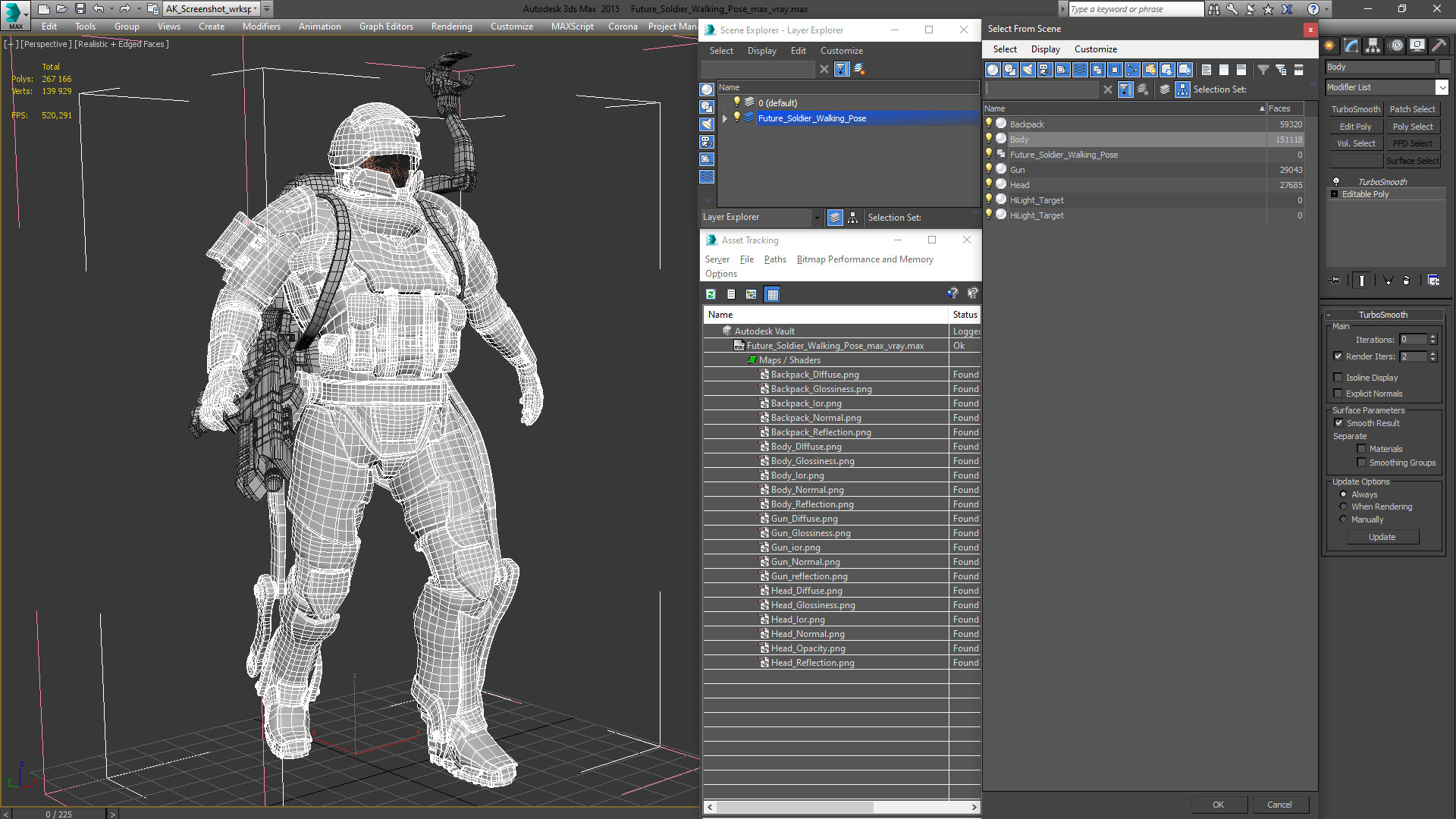
Task: Click Iterations spinner arrows
Action: pos(1432,340)
